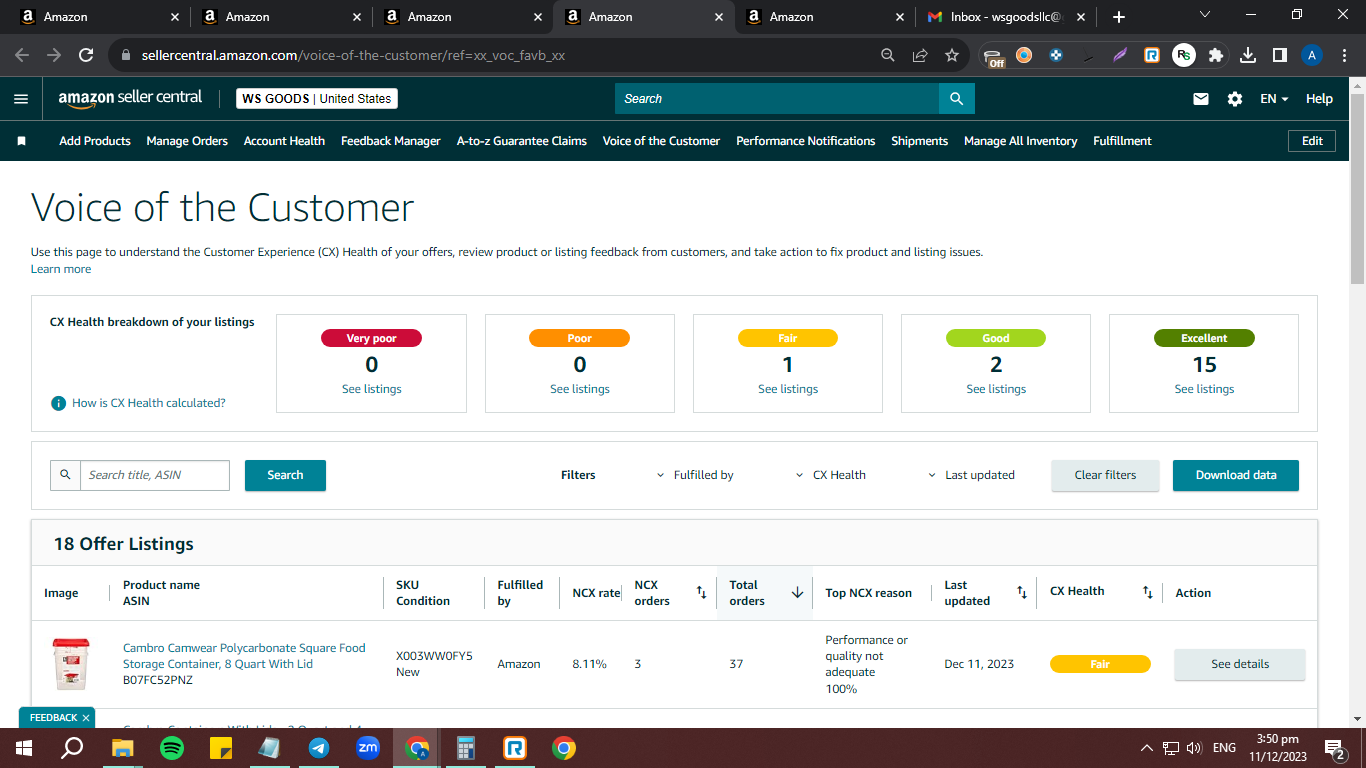
Task: Click the top Seller Central search field
Action: 777,99
